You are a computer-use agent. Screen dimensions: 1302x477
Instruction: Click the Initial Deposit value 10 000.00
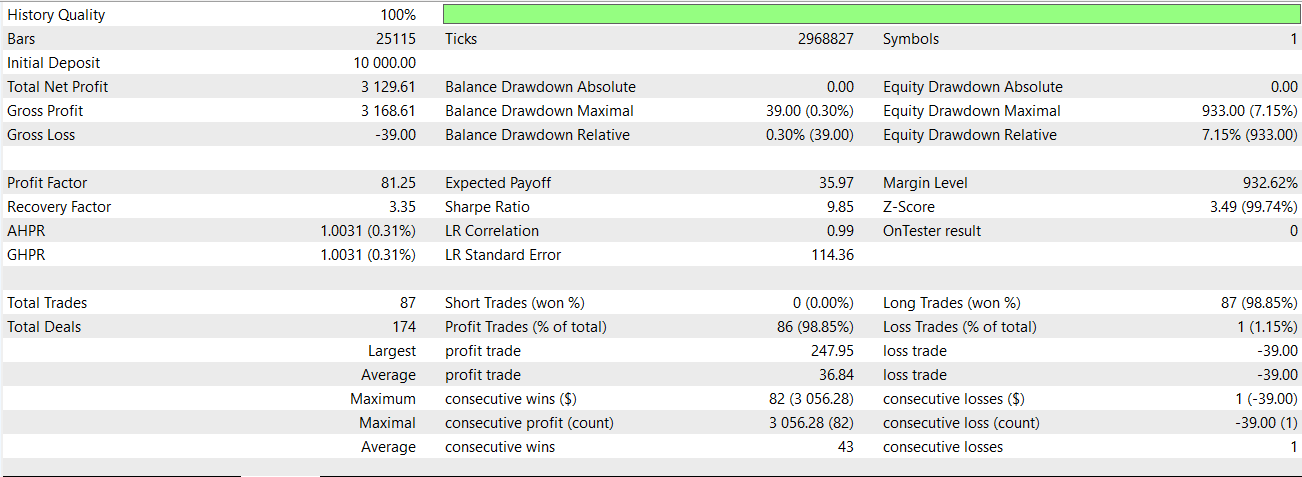click(379, 63)
